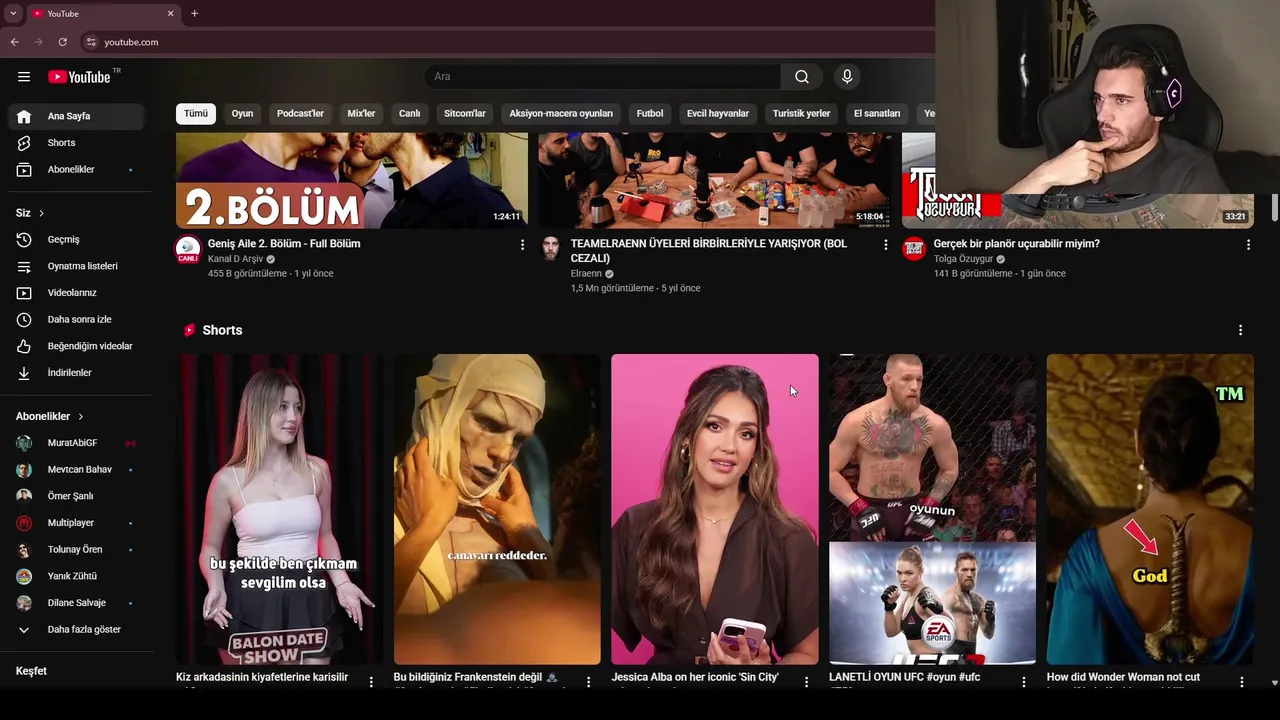Expand the Siz section chevron

[x=41, y=213]
